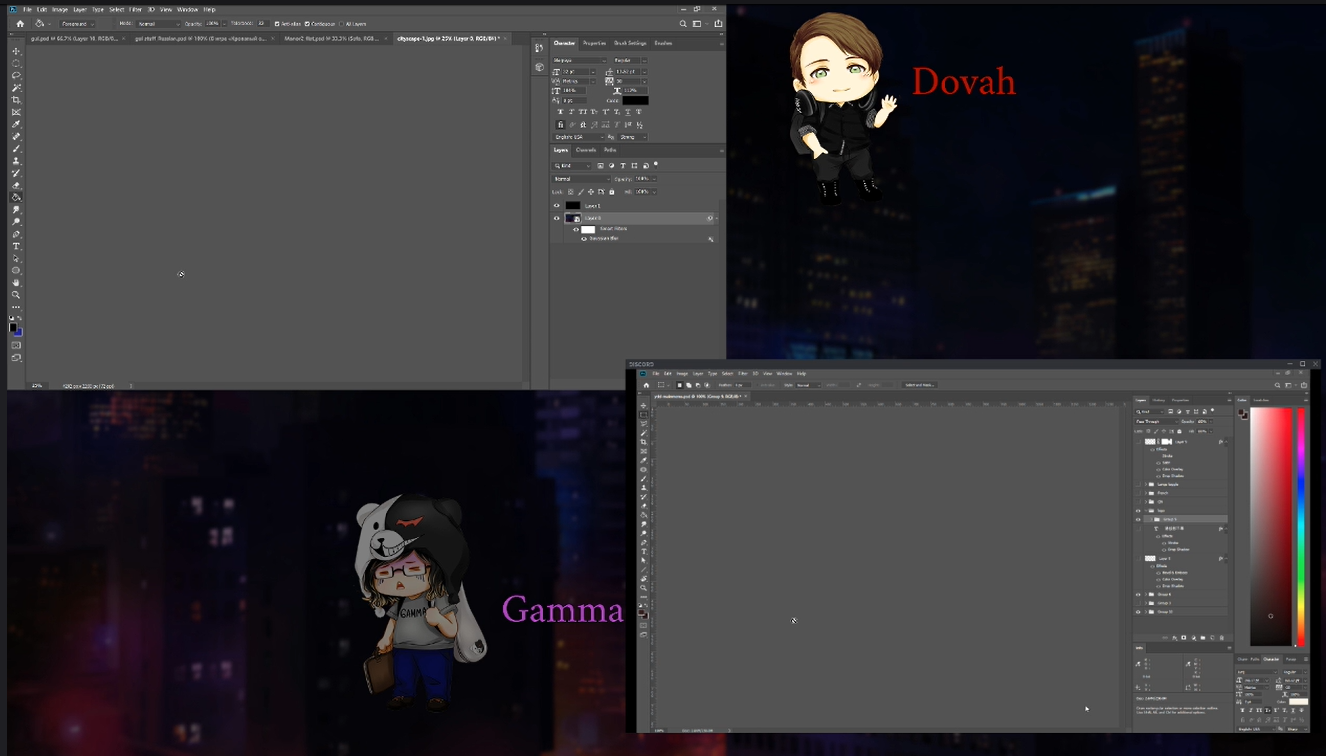Image resolution: width=1326 pixels, height=756 pixels.
Task: Open the blend mode dropdown in top Layers panel
Action: click(581, 179)
